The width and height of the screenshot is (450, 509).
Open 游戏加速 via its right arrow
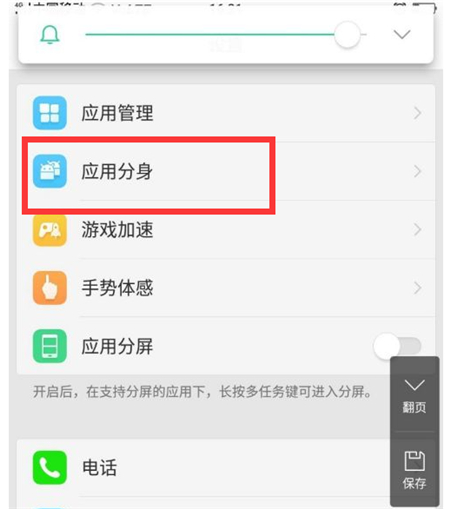[417, 230]
